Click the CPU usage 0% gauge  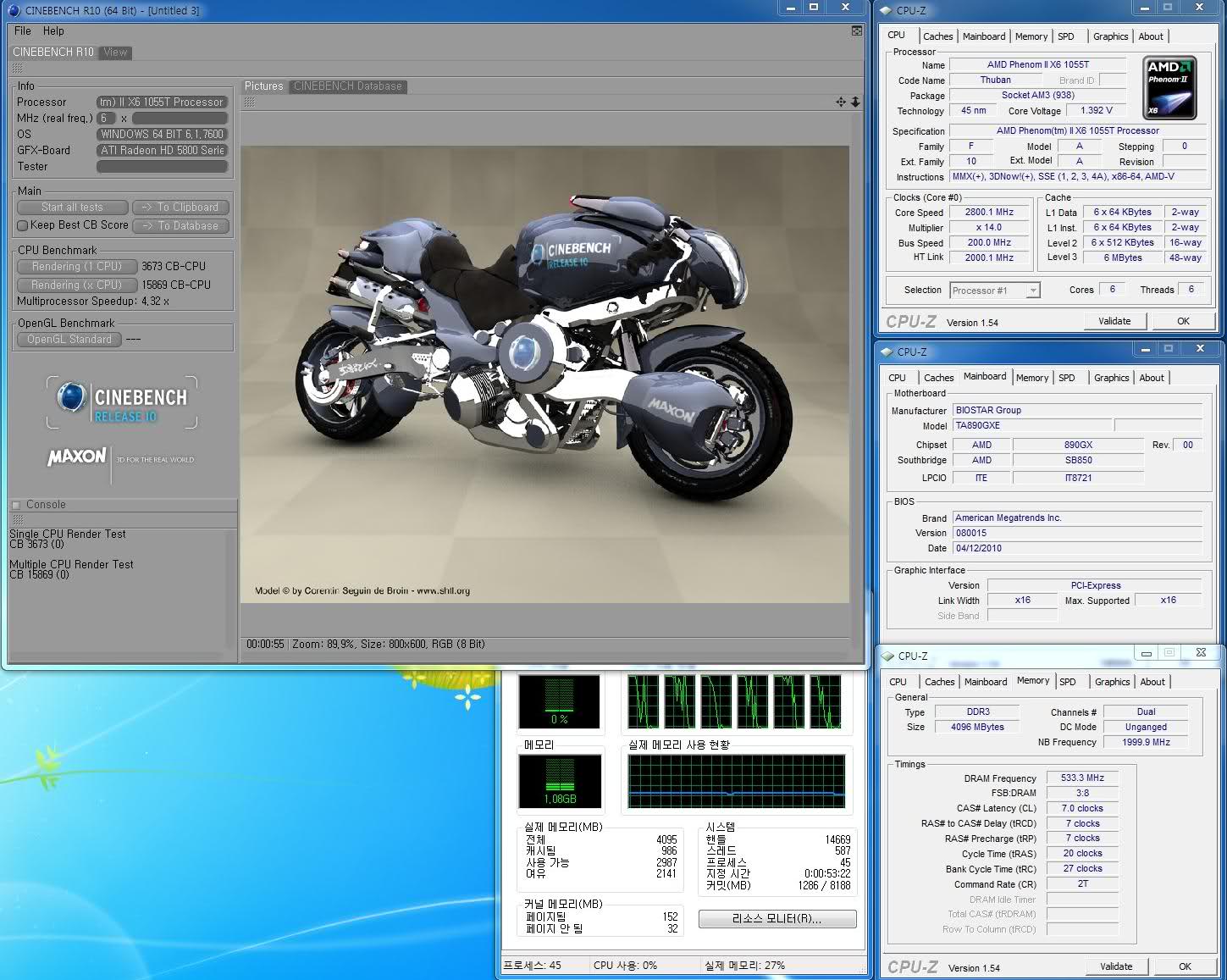[559, 702]
